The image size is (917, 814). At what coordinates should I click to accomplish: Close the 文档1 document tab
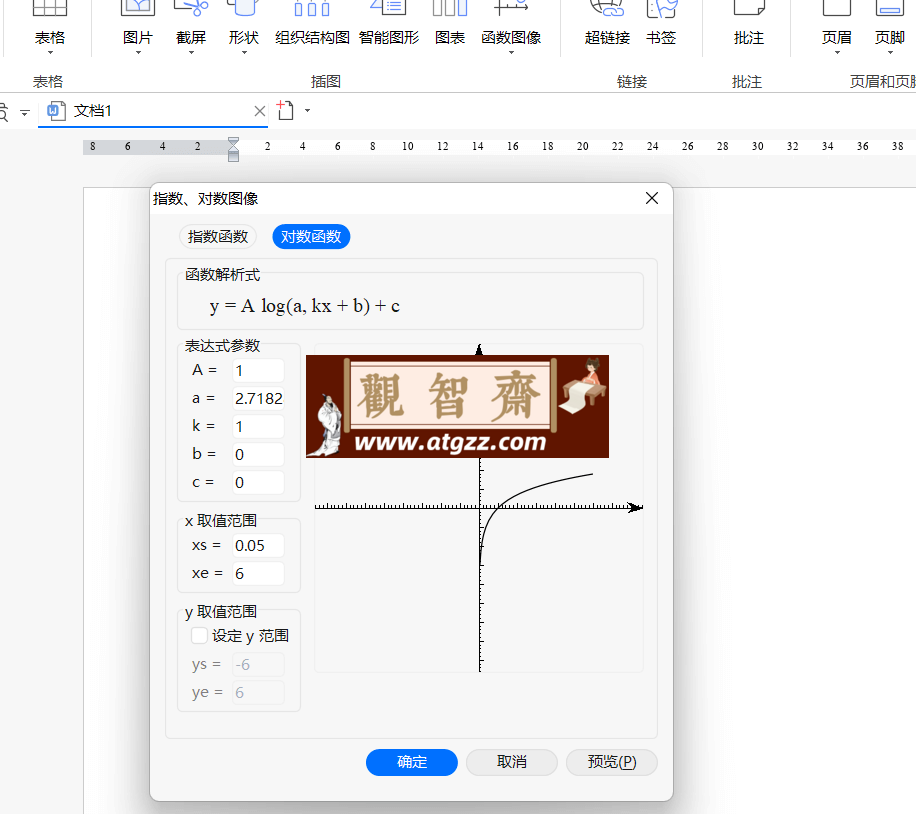(x=260, y=111)
